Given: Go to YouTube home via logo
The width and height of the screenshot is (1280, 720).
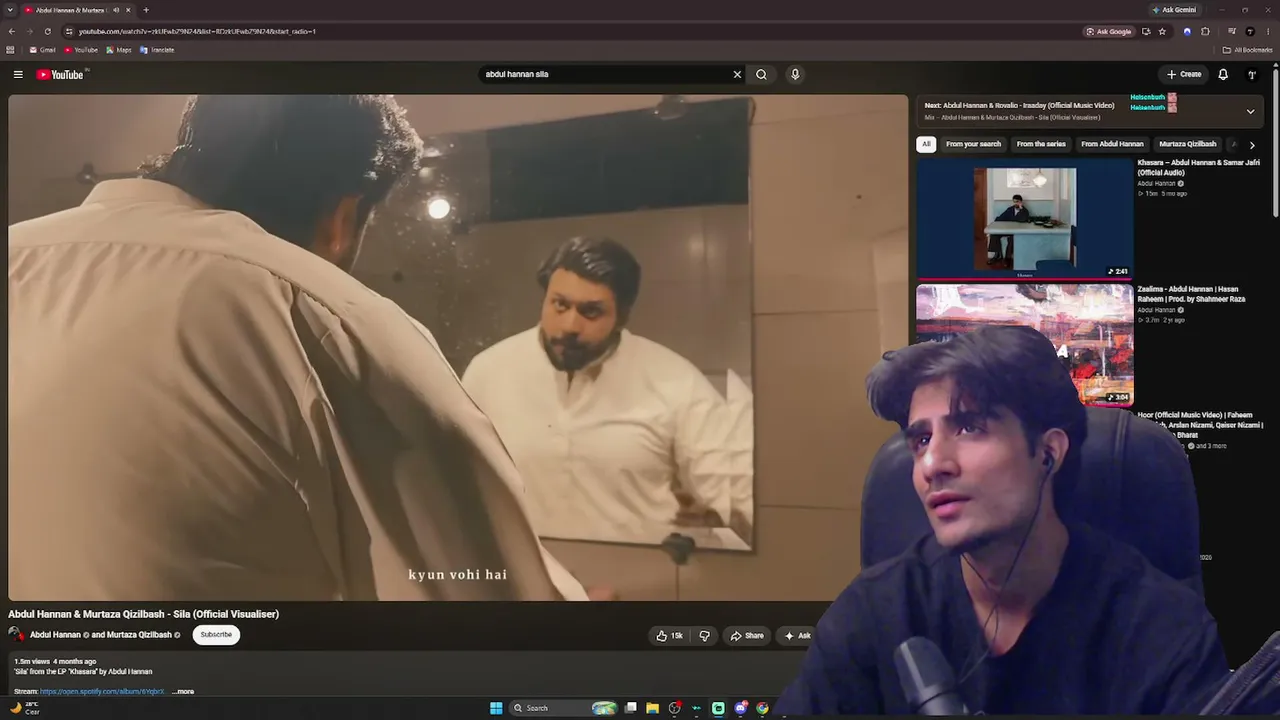Looking at the screenshot, I should (60, 74).
